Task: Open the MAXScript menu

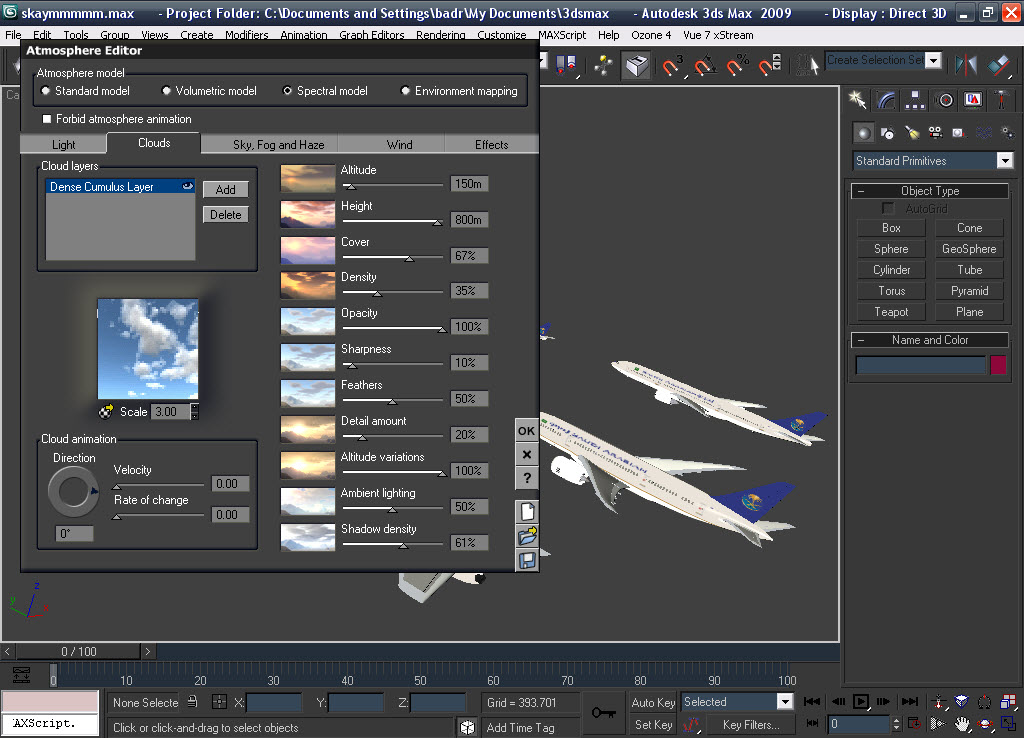Action: (562, 35)
